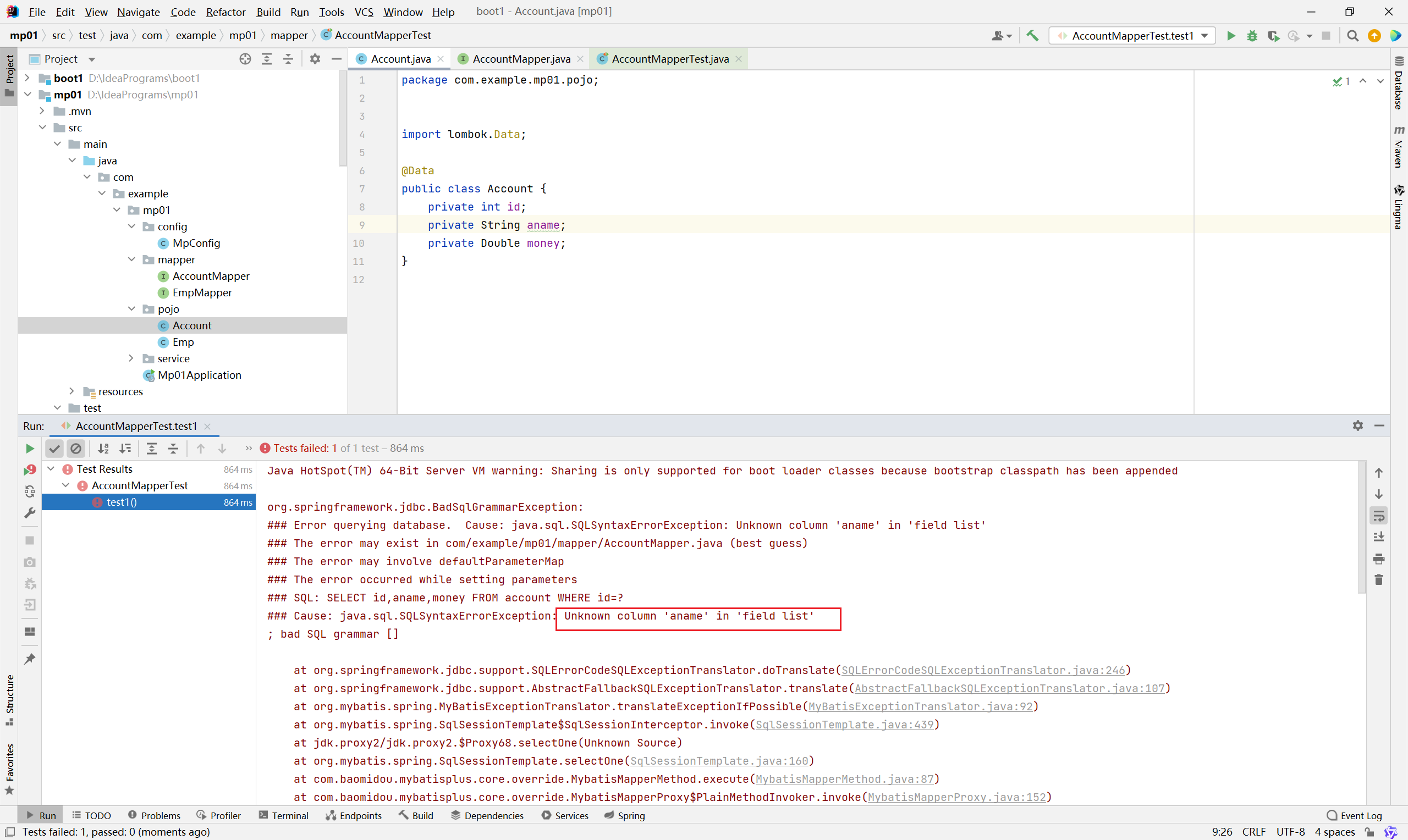This screenshot has width=1408, height=840.
Task: Select the EmpMapper file in project tree
Action: [x=202, y=292]
